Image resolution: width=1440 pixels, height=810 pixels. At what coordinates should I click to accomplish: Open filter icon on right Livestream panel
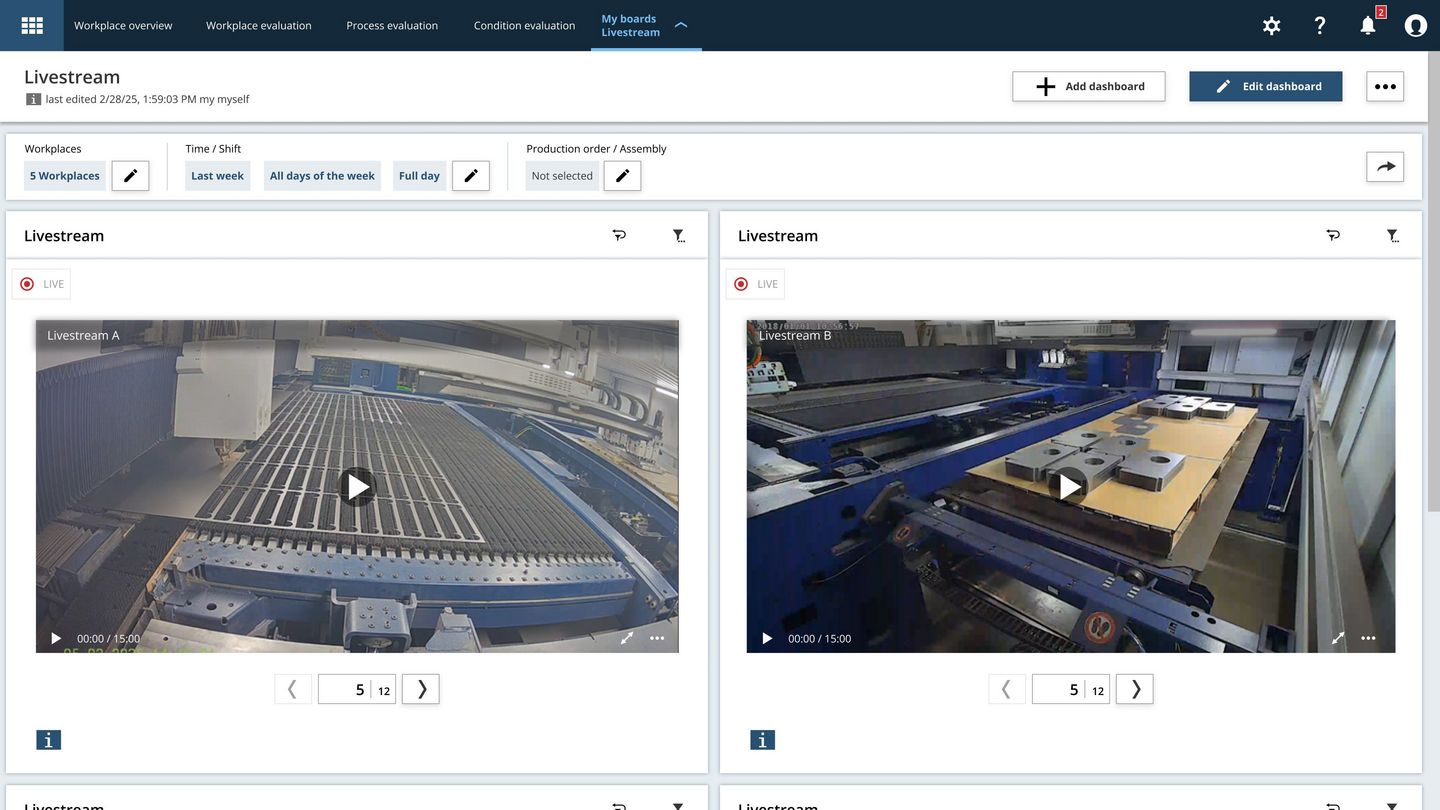point(1392,236)
